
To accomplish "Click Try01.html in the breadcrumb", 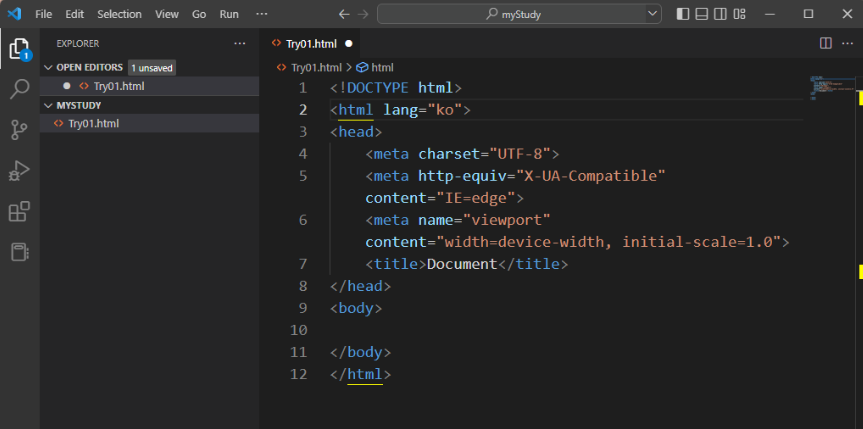I will (316, 67).
